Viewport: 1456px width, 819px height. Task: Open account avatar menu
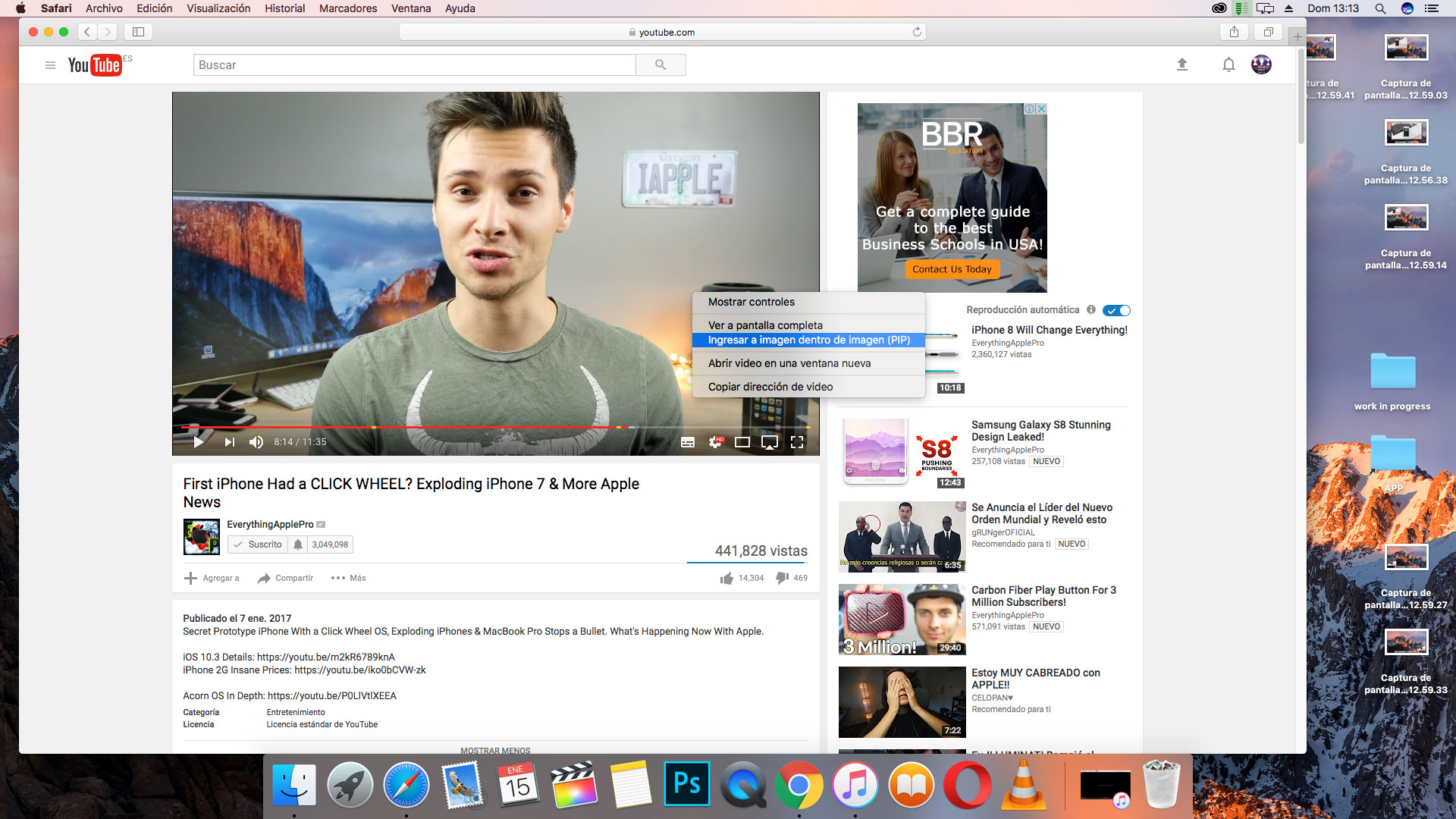1261,64
